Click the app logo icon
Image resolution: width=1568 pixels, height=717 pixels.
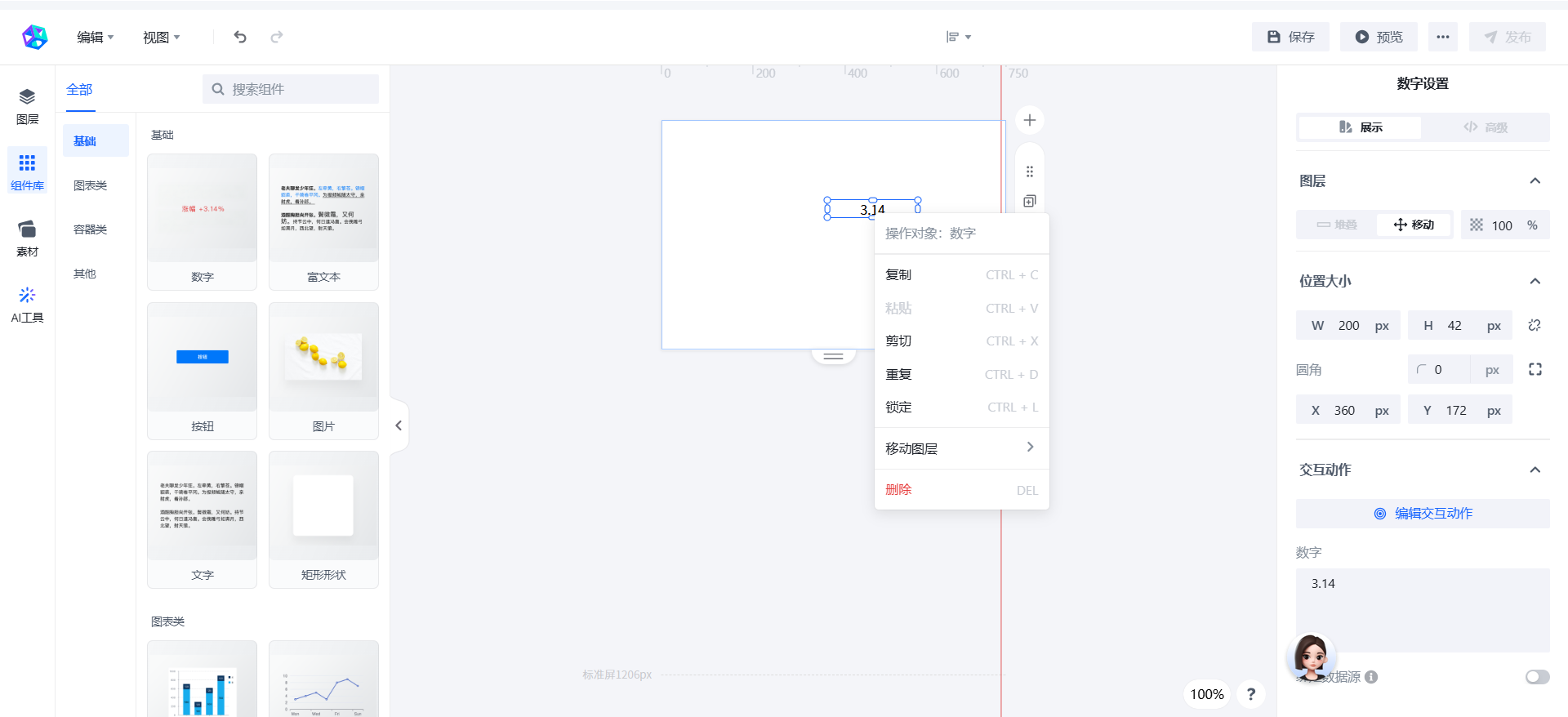[x=34, y=37]
